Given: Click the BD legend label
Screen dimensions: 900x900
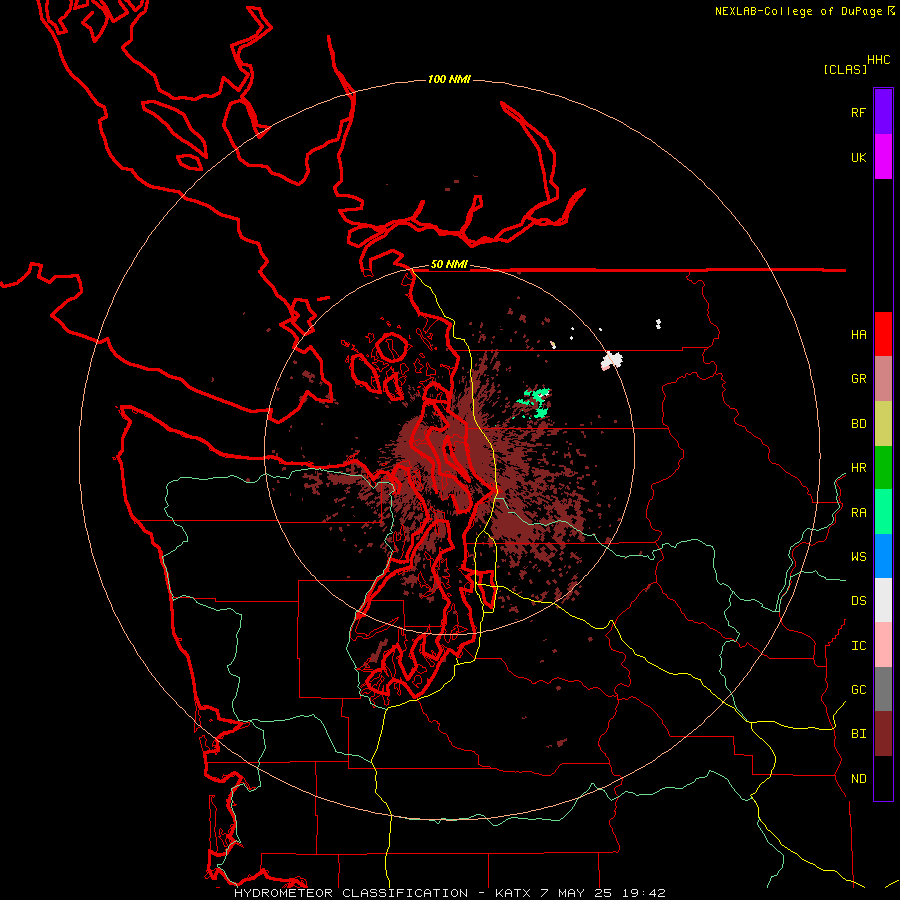Looking at the screenshot, I should 858,424.
